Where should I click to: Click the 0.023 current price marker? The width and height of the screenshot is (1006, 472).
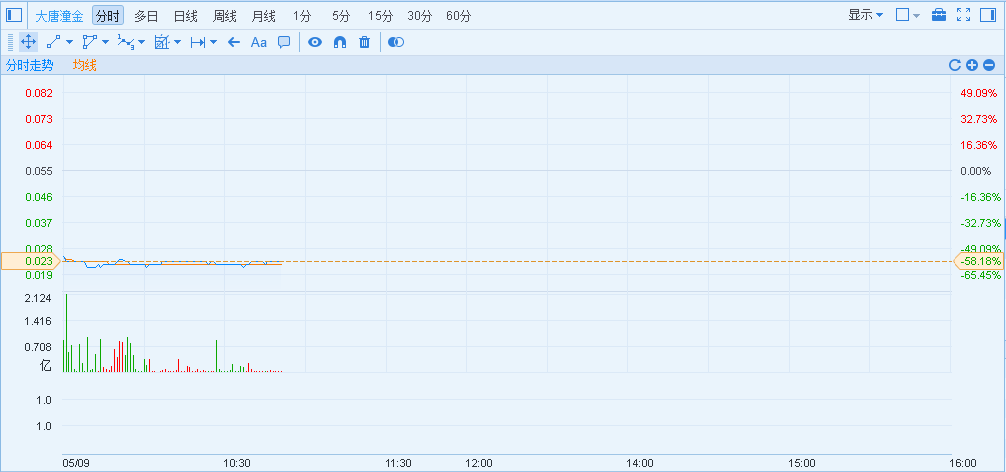point(30,261)
